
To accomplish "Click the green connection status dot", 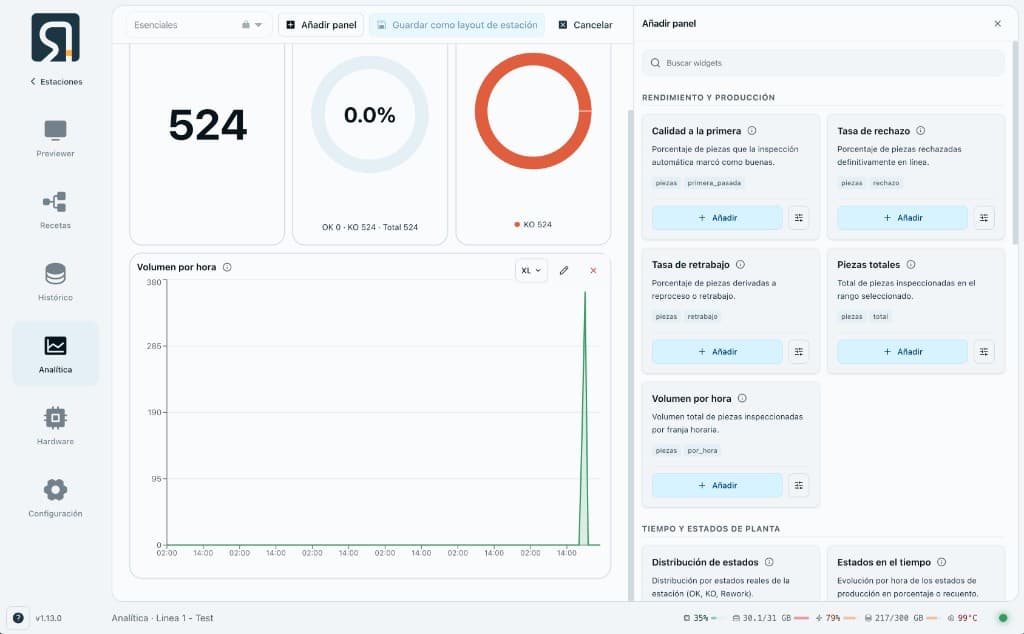I will pyautogui.click(x=1003, y=618).
